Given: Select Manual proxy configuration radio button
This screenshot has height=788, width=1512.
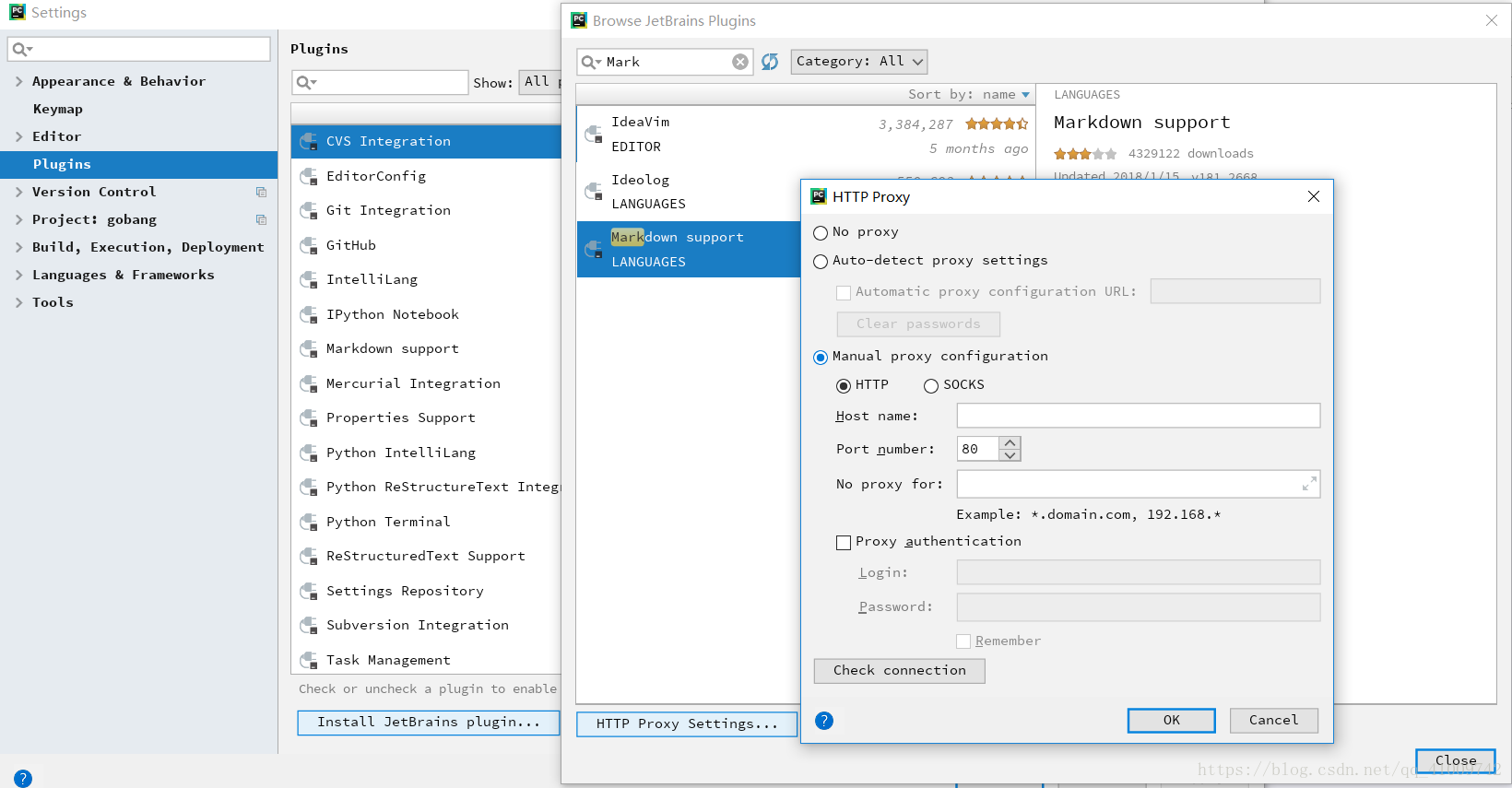Looking at the screenshot, I should pos(821,358).
